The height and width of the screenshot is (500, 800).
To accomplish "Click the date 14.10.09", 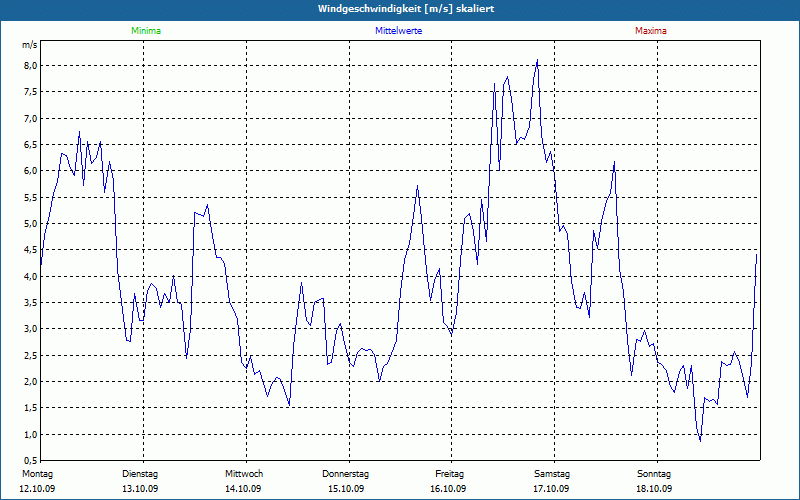I will [243, 489].
